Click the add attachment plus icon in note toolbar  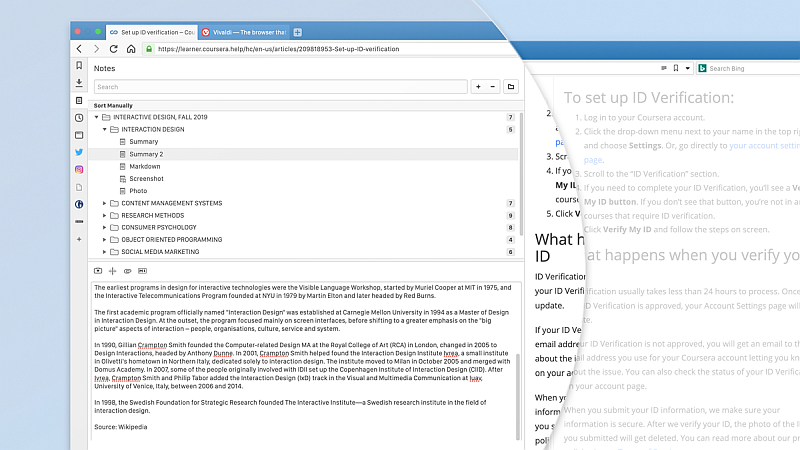pos(113,271)
